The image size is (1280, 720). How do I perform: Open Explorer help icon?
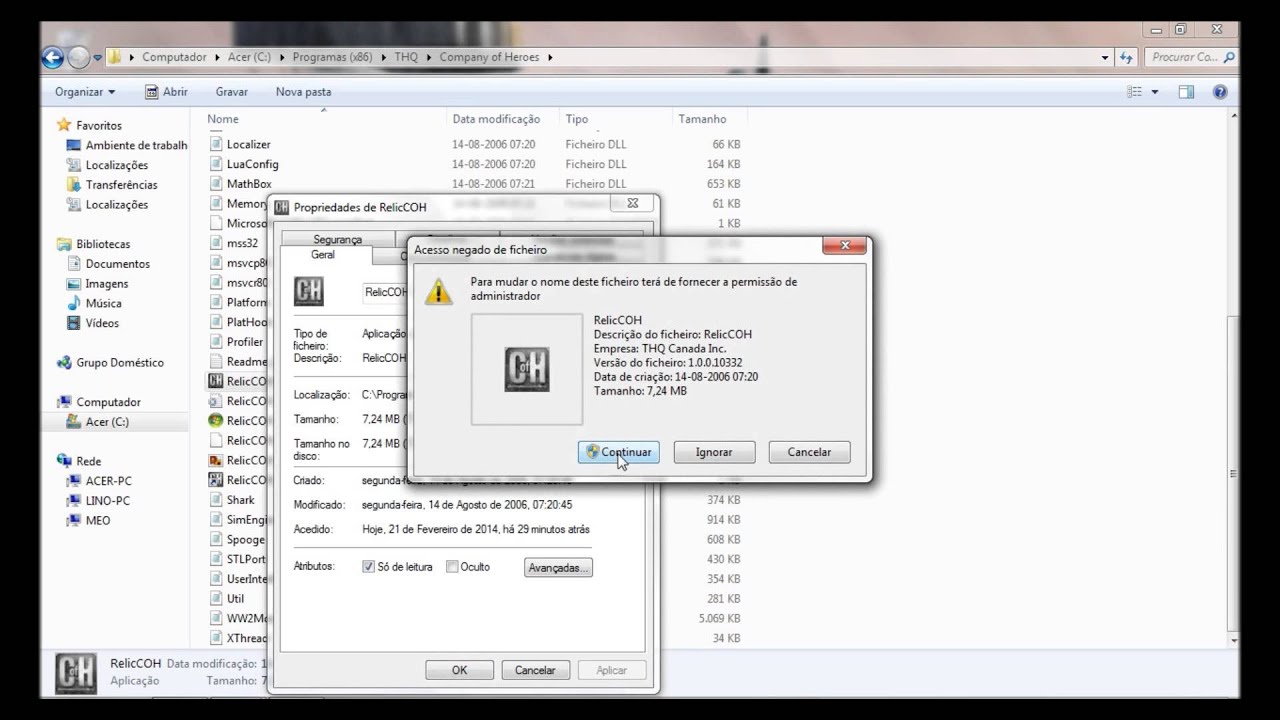coord(1220,92)
